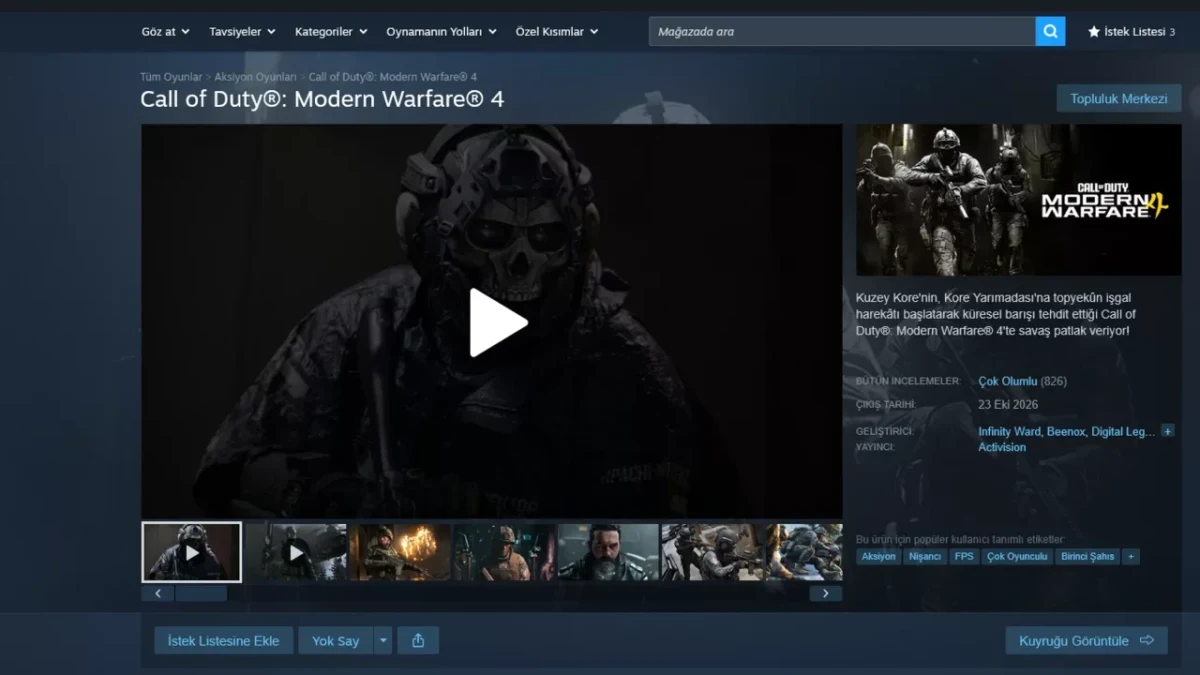Open the Oynamanın Yolları menu
Viewport: 1200px width, 675px height.
click(441, 31)
